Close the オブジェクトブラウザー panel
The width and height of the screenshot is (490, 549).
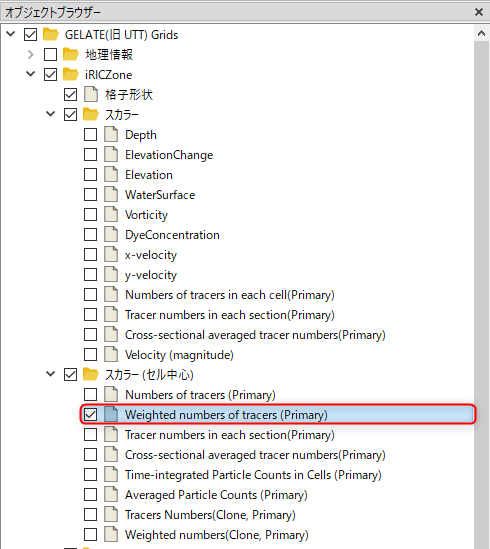pyautogui.click(x=479, y=12)
